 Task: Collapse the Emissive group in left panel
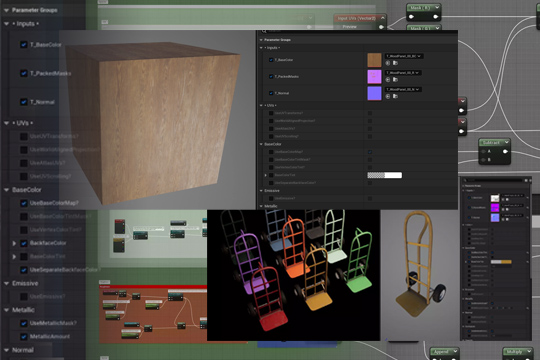point(6,283)
